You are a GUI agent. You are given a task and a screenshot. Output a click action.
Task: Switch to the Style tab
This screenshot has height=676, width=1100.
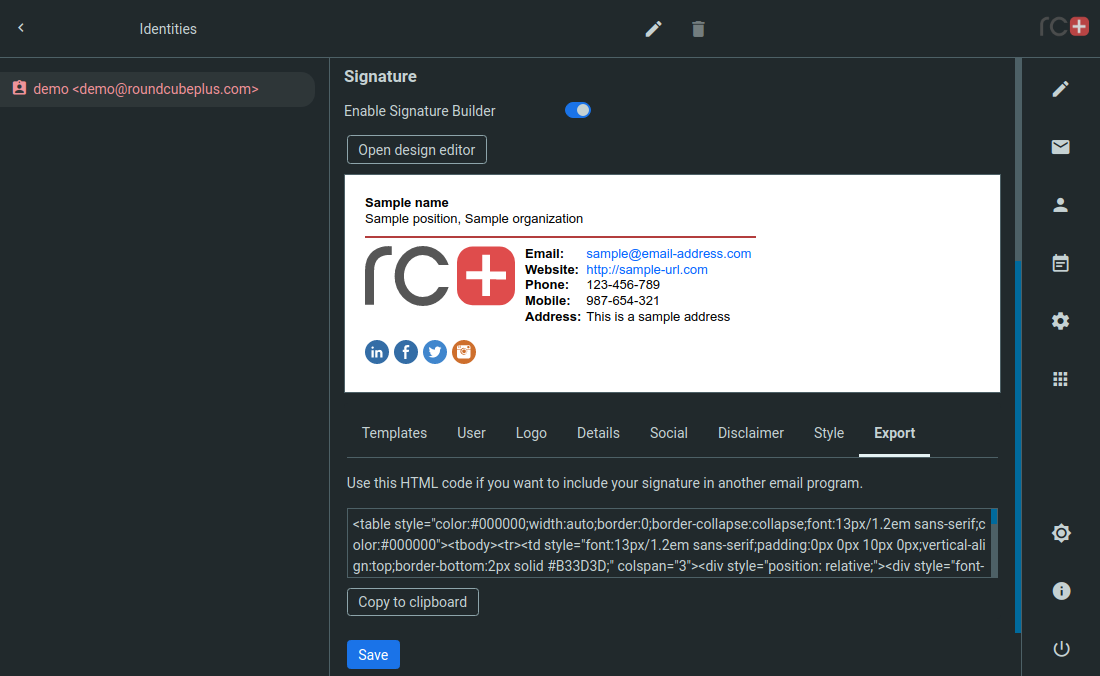coord(829,433)
